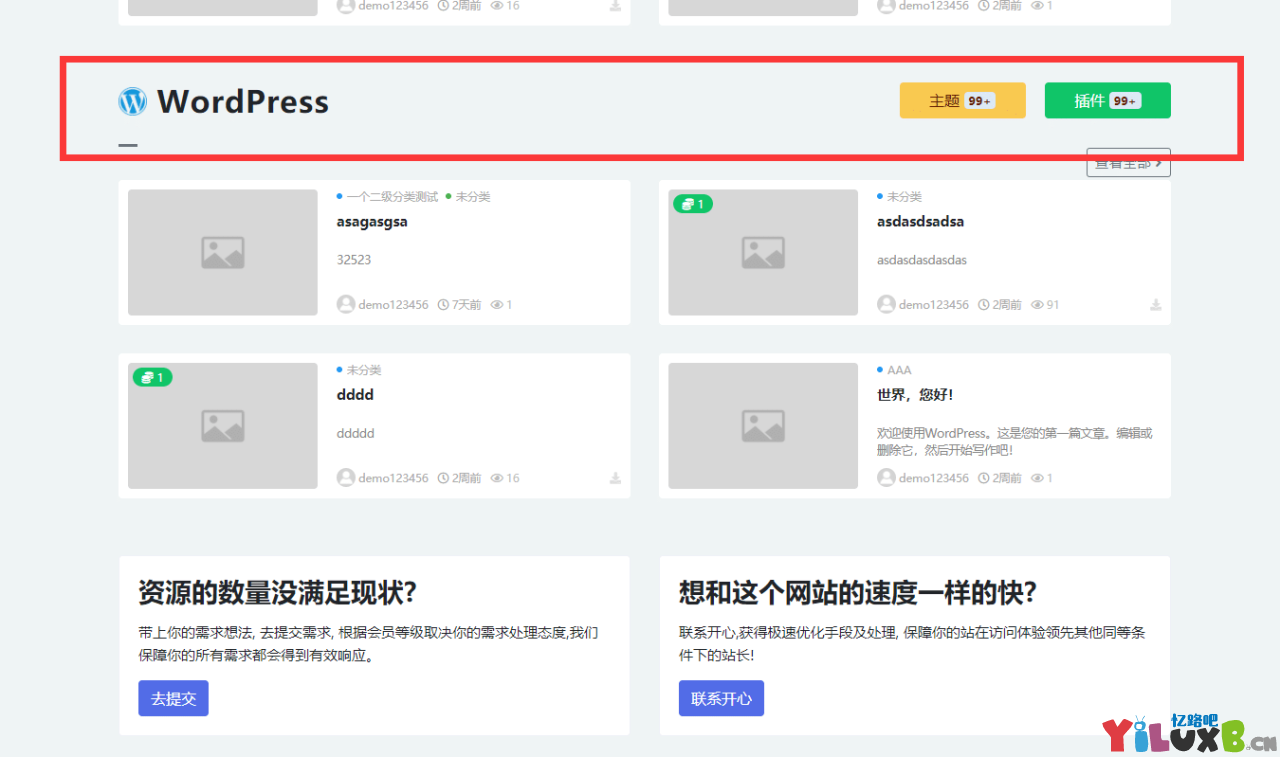Open thumbnail of asdasdsadsa post
The height and width of the screenshot is (757, 1280).
[x=763, y=252]
